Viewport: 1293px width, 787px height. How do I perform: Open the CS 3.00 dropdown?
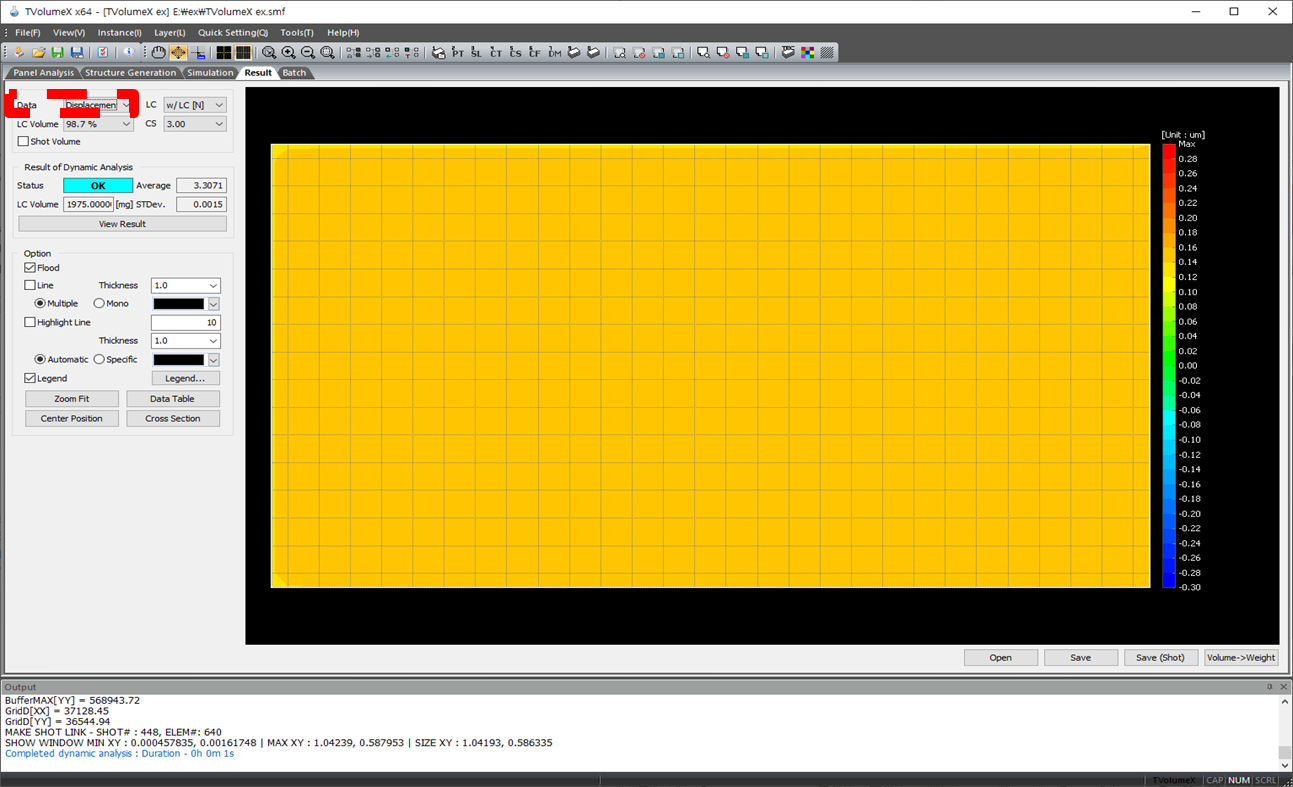pos(195,124)
